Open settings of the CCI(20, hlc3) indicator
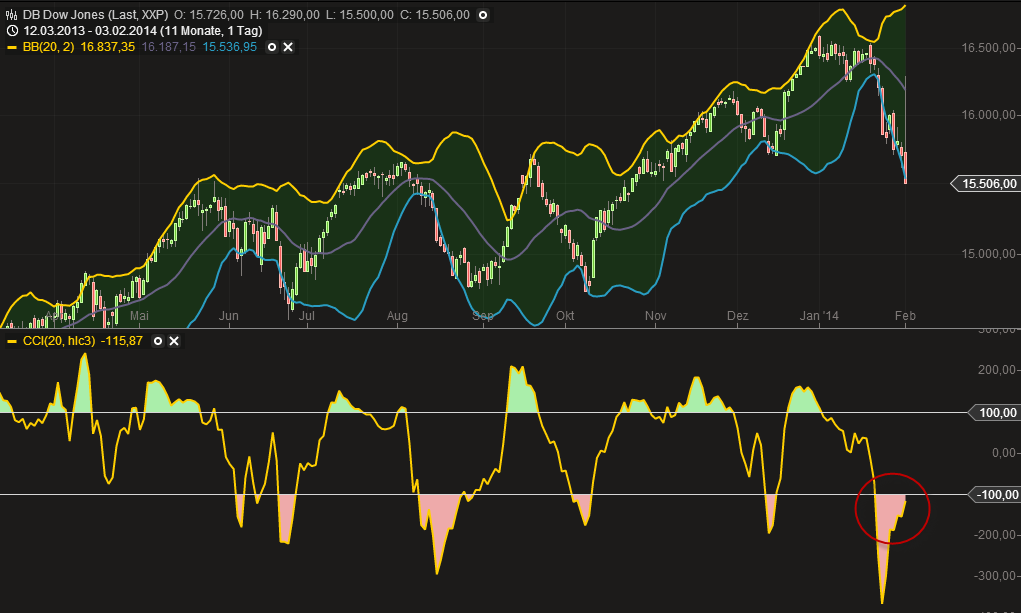Screen dimensions: 1021x613 (x=158, y=341)
